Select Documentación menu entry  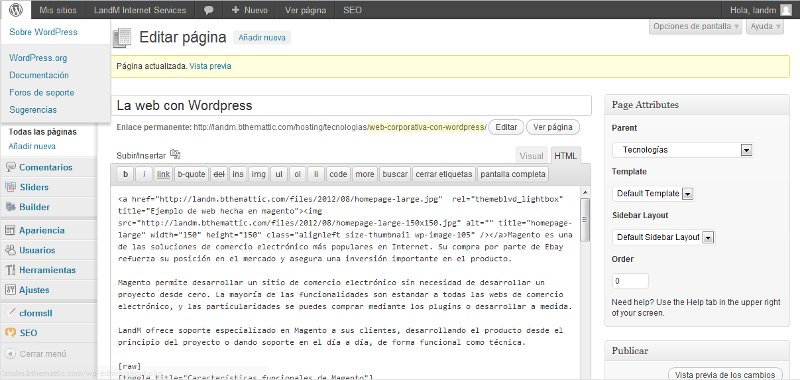click(x=39, y=75)
